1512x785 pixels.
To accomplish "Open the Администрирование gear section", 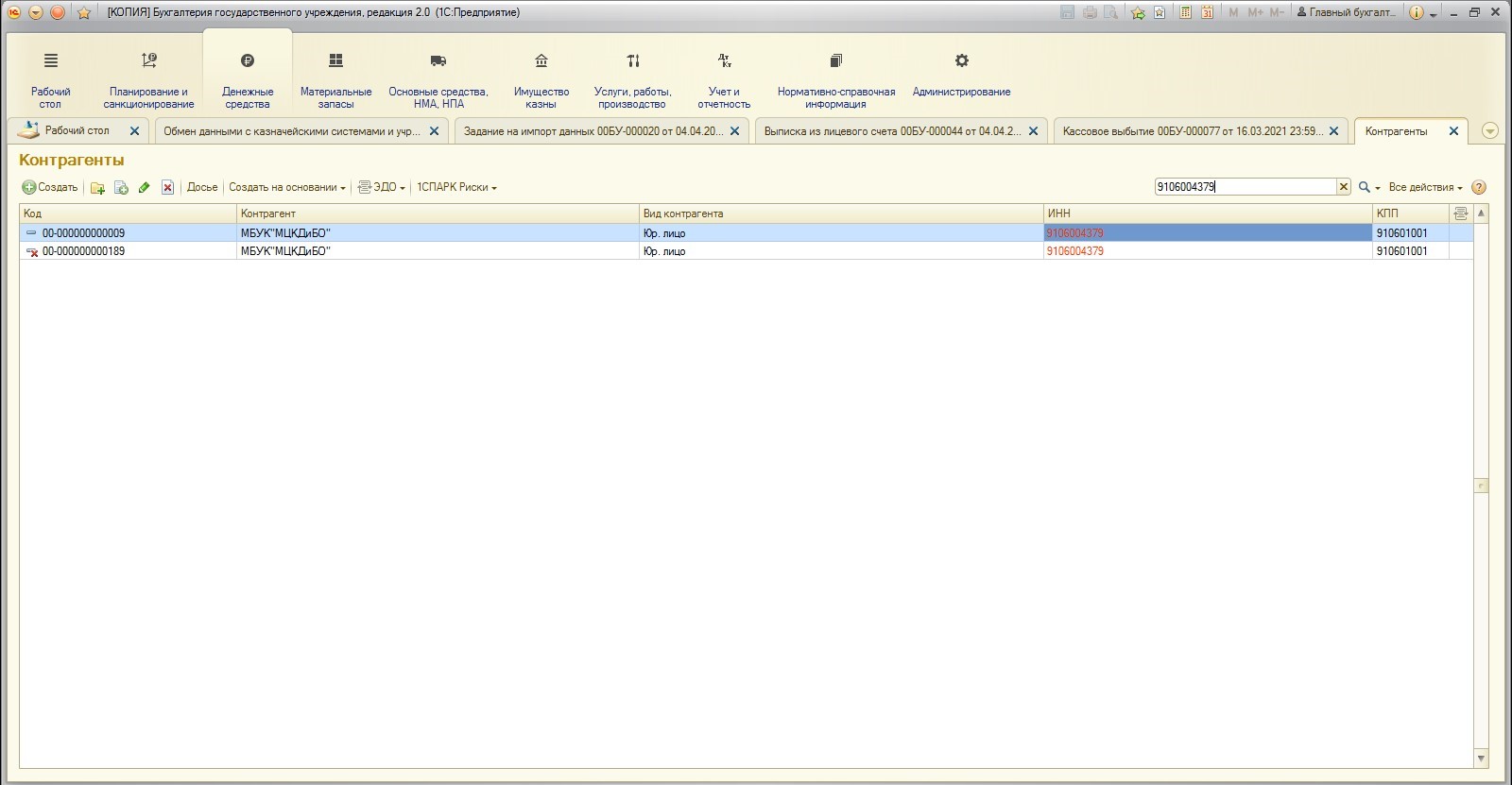I will coord(961,76).
